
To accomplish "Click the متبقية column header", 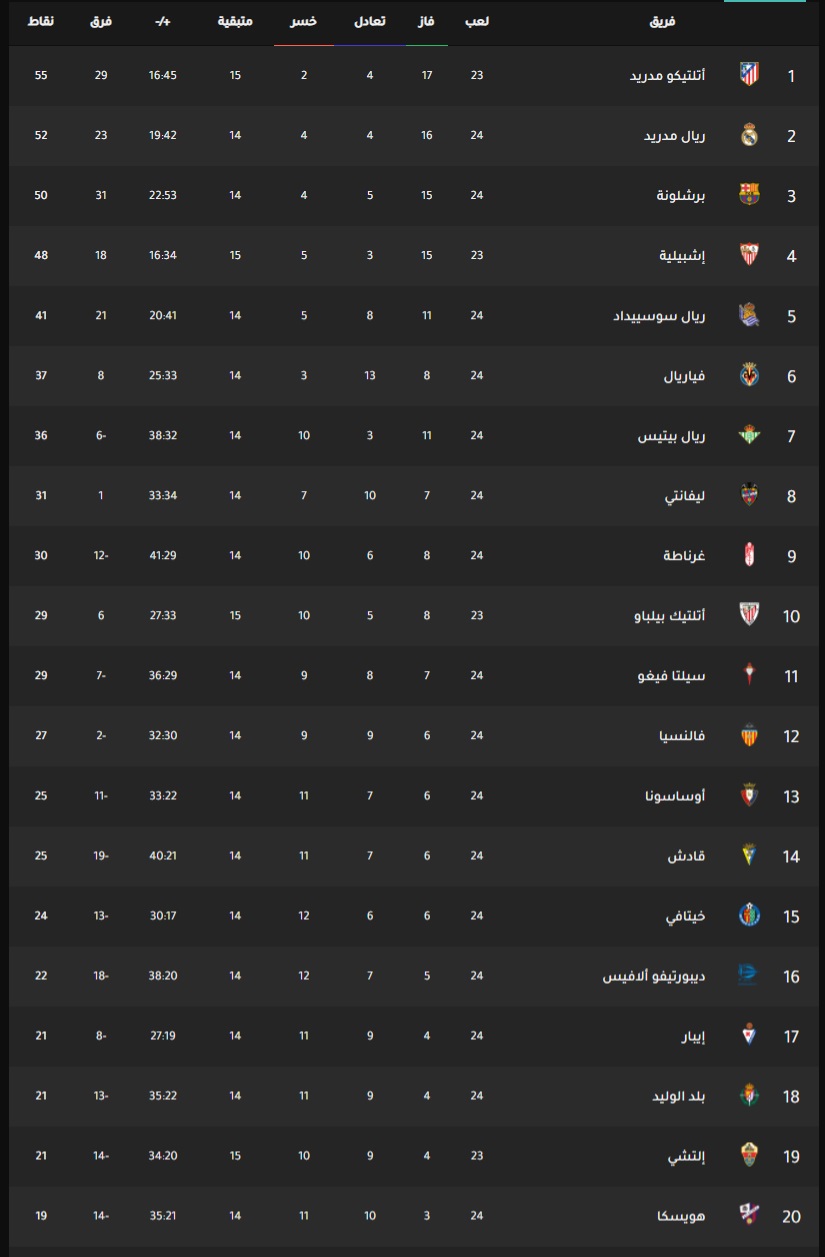I will [x=235, y=21].
